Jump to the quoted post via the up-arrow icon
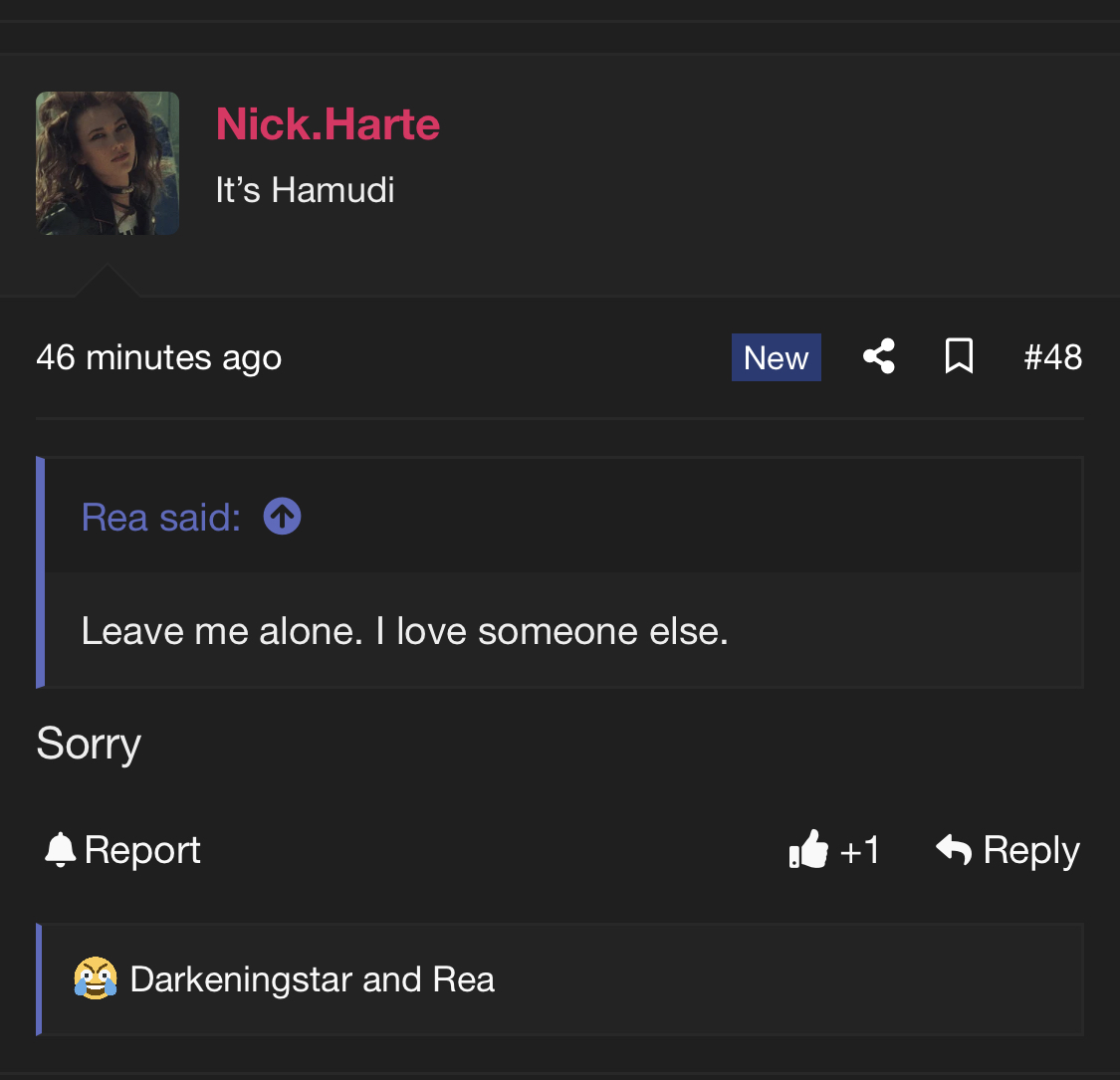The image size is (1120, 1080). [x=282, y=517]
